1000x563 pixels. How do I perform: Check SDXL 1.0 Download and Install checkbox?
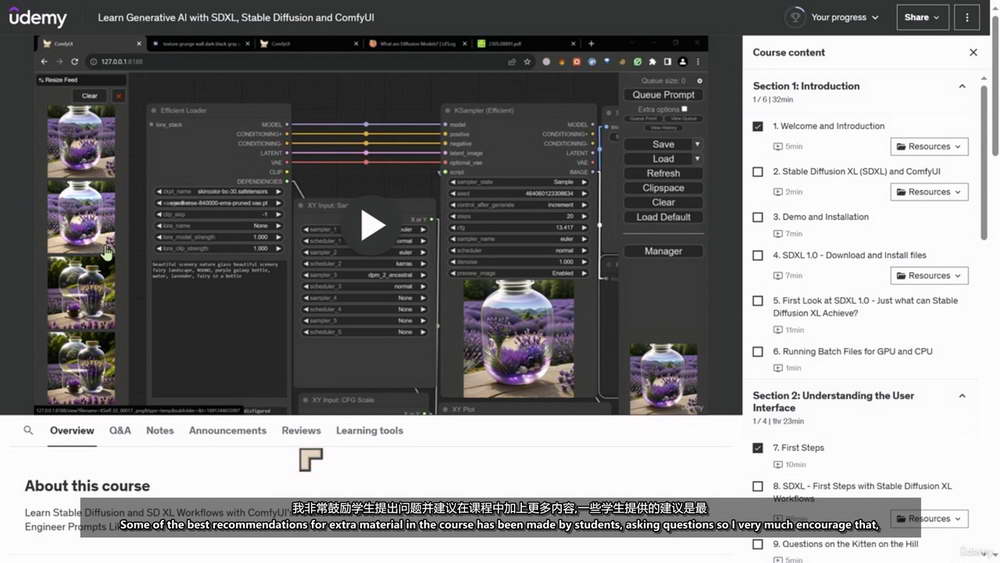pos(758,255)
